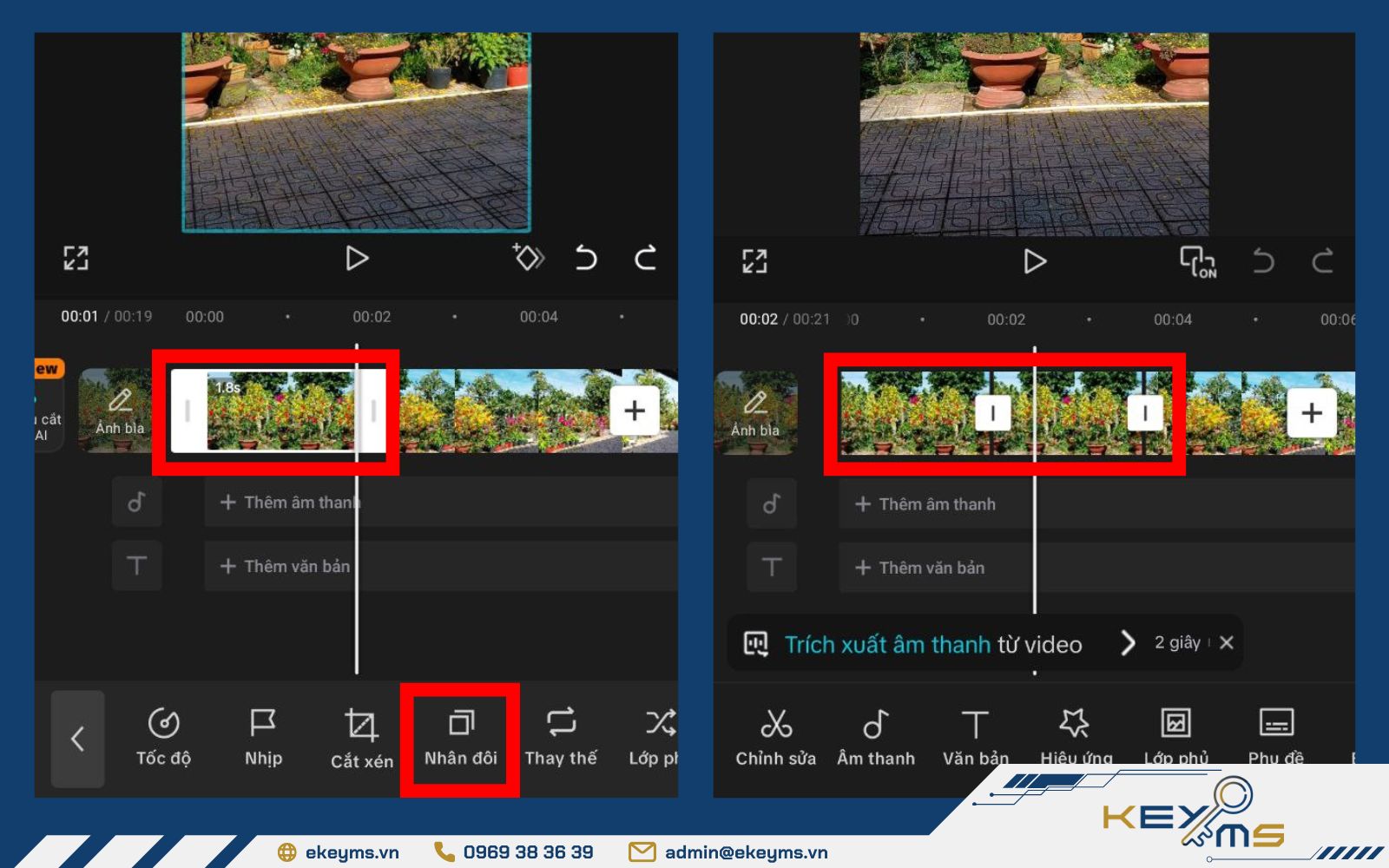The image size is (1389, 868).
Task: Expand the Trích xuất âm thanh banner chevron
Action: pos(1129,643)
